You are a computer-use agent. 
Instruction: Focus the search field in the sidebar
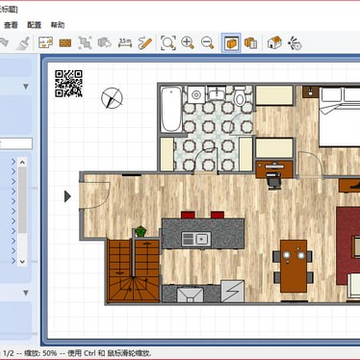16,144
